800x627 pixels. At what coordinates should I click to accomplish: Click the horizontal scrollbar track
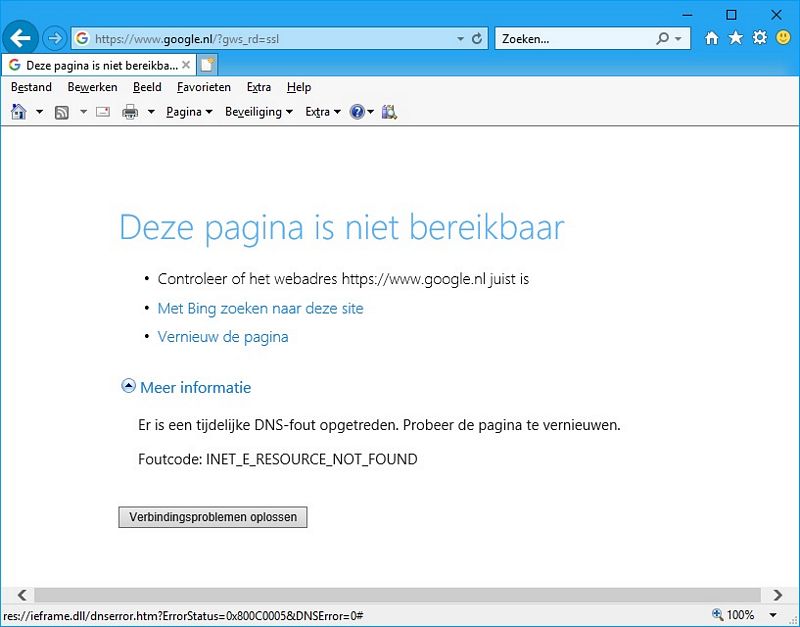[397, 595]
